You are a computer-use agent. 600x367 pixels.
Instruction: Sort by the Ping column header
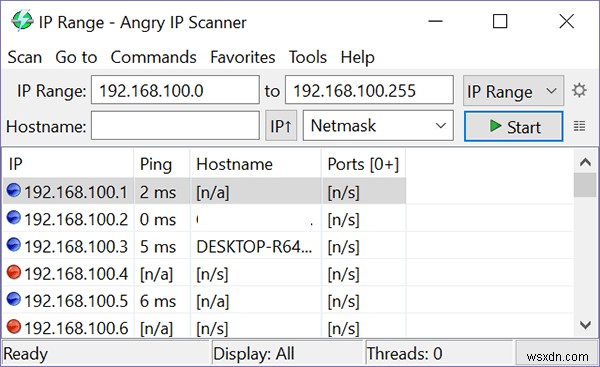tap(161, 164)
